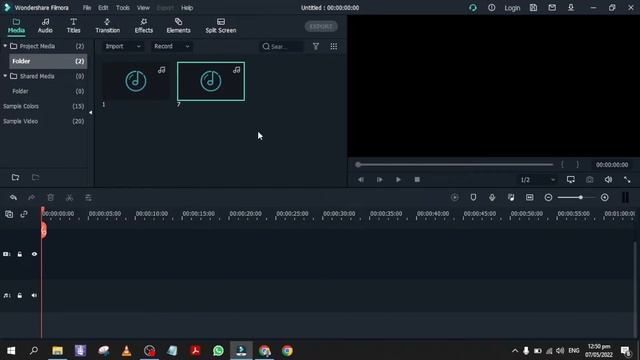
Task: Click the Export button
Action: pos(321,27)
